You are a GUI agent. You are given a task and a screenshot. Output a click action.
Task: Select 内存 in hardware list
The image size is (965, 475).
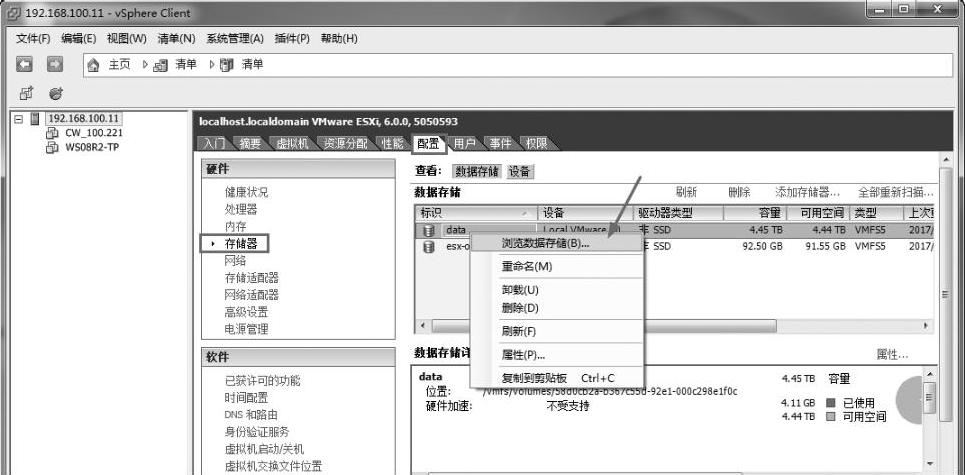[x=235, y=226]
